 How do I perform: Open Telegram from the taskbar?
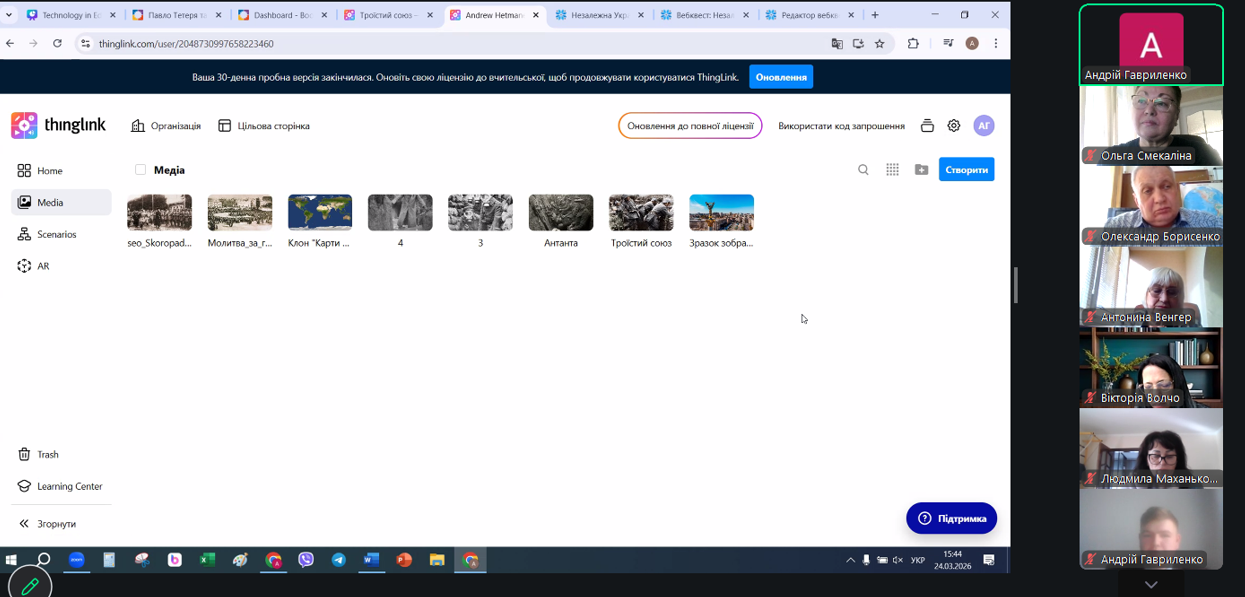tap(338, 560)
